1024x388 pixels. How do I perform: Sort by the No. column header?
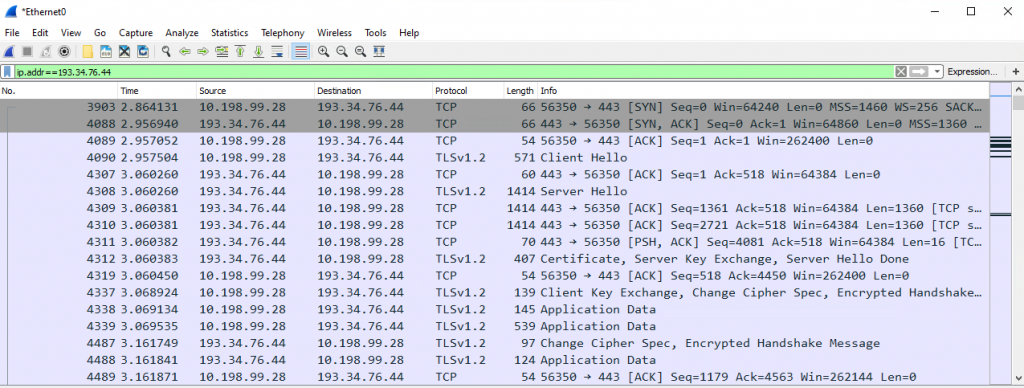[x=59, y=91]
